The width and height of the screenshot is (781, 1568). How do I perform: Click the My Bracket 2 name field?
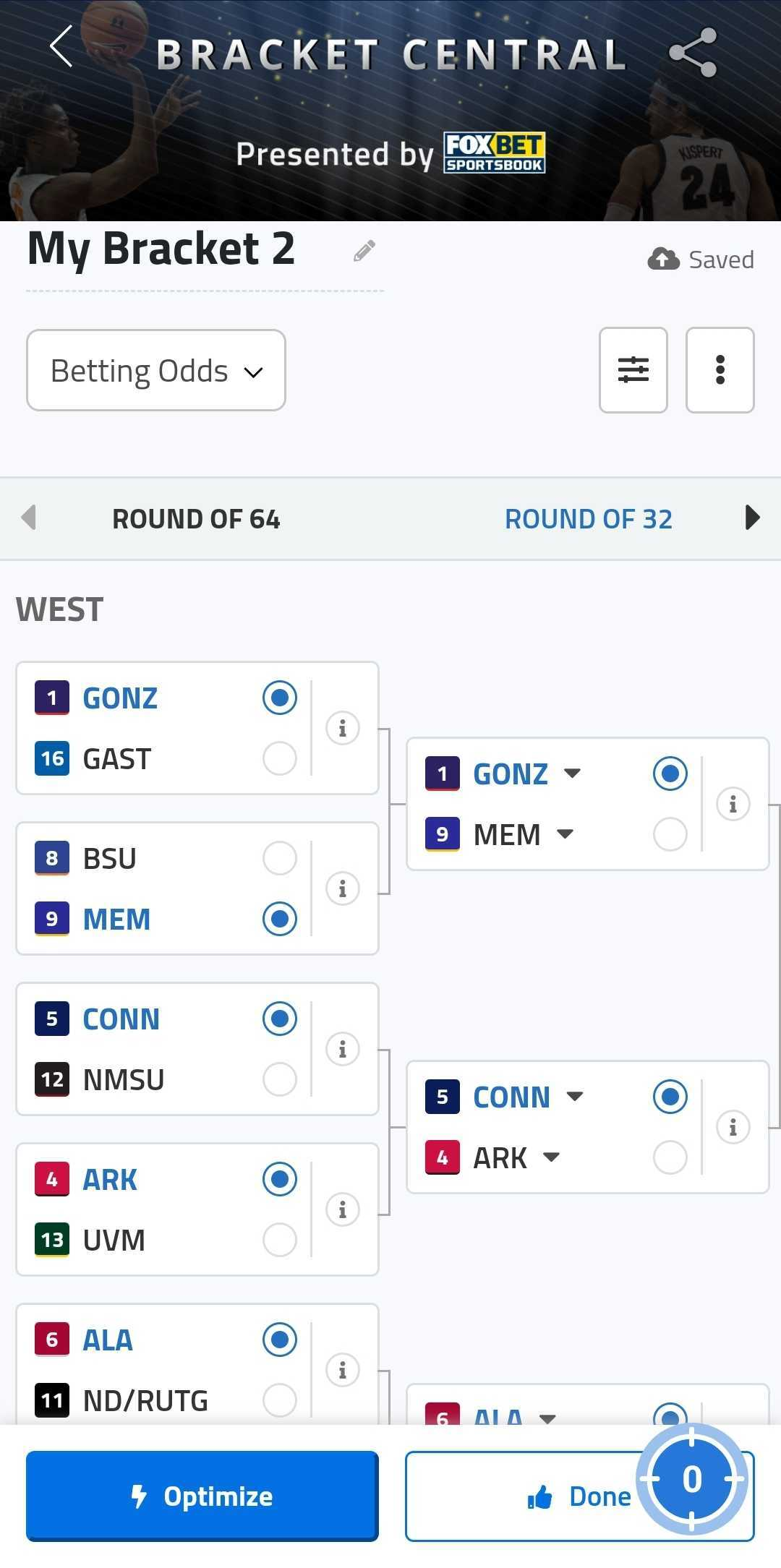(x=161, y=249)
